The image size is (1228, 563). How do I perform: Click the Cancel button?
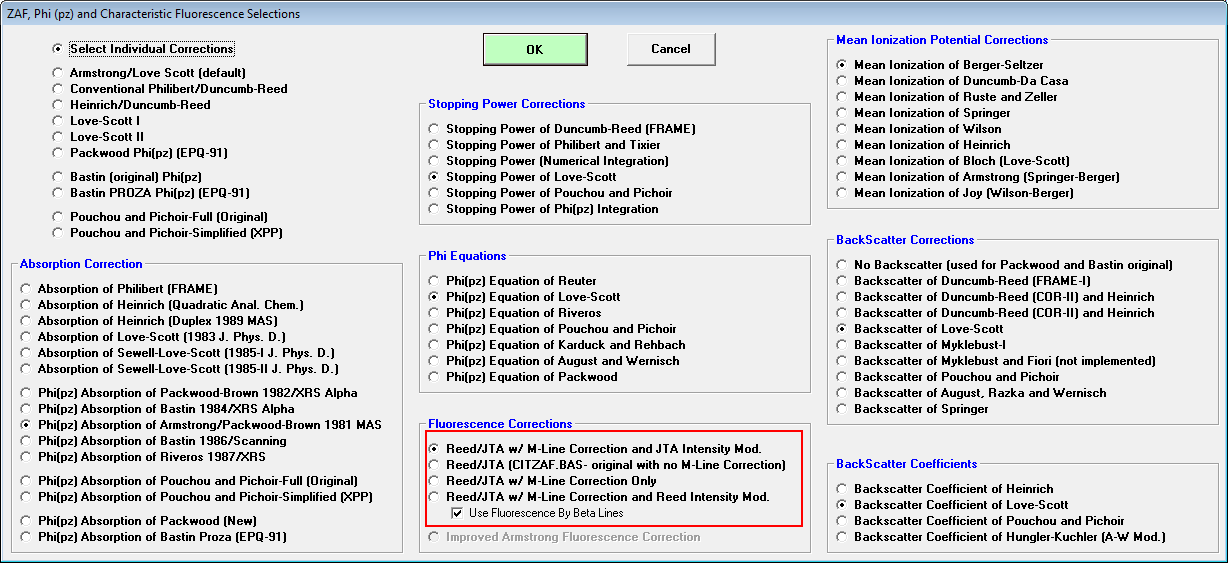click(x=670, y=49)
